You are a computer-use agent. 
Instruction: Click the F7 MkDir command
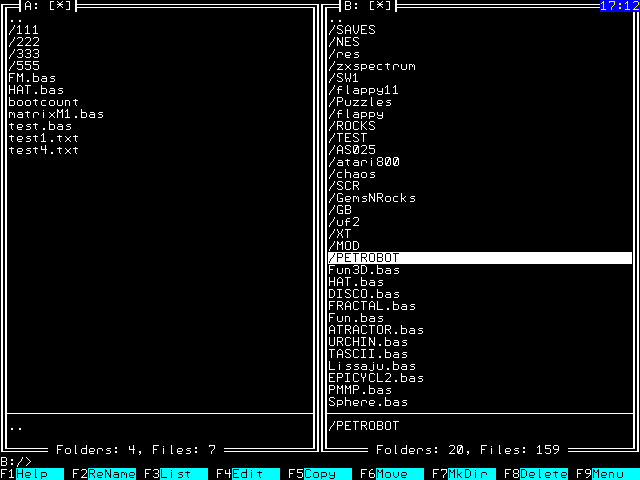pos(455,474)
